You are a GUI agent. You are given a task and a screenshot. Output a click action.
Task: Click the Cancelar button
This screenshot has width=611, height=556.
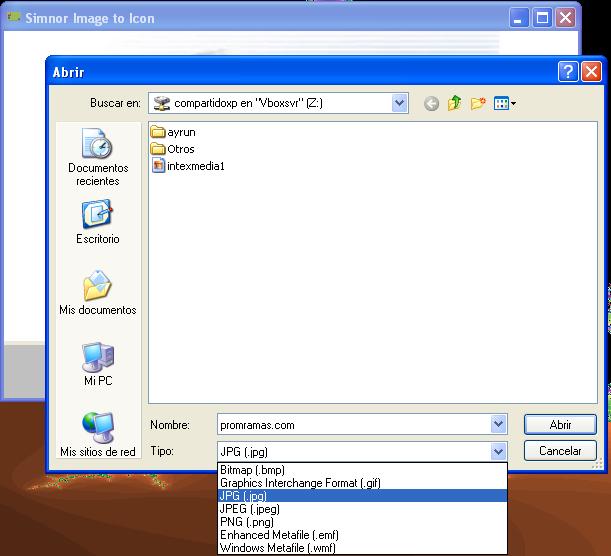[x=560, y=451]
